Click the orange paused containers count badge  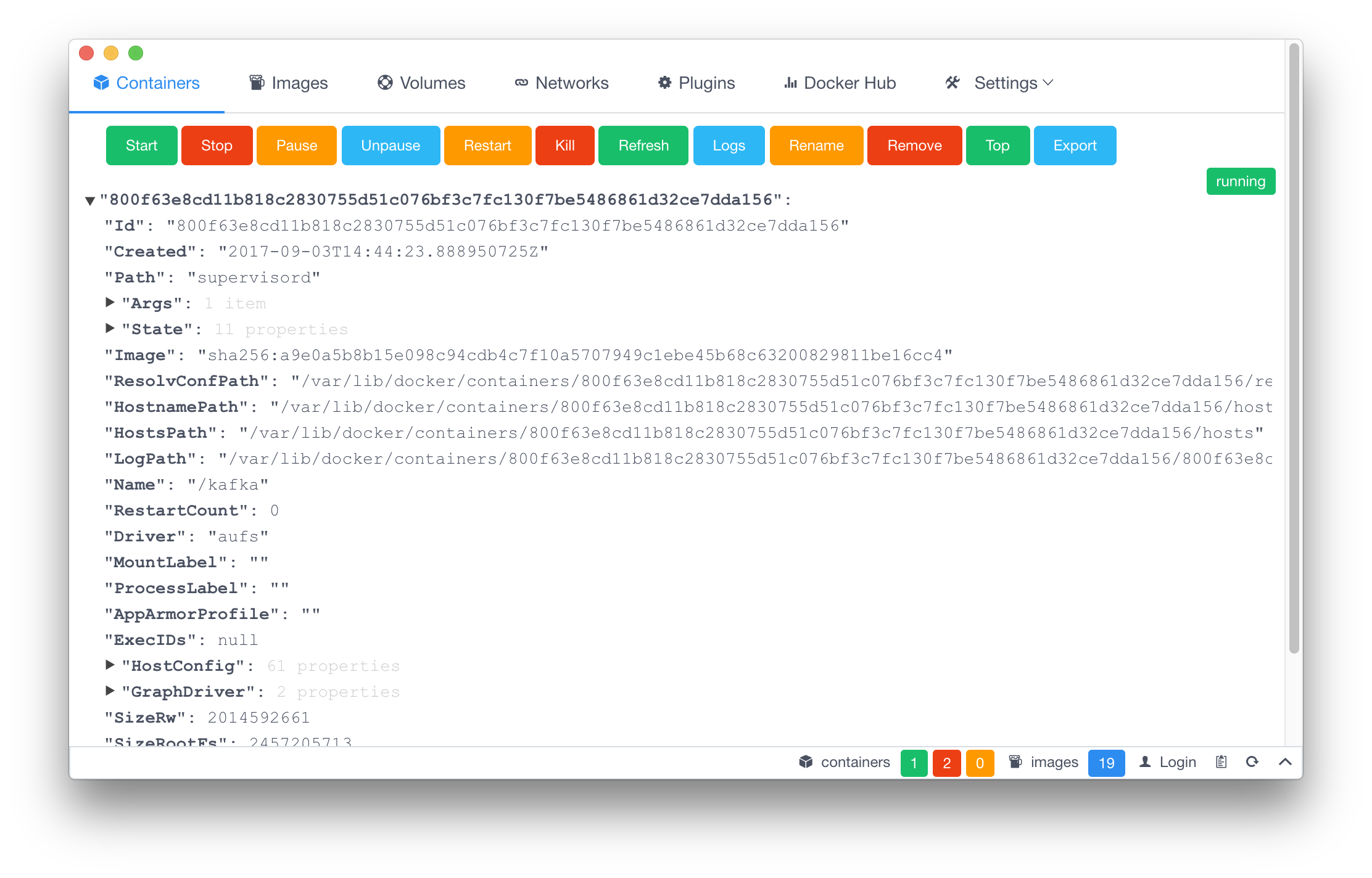[980, 763]
